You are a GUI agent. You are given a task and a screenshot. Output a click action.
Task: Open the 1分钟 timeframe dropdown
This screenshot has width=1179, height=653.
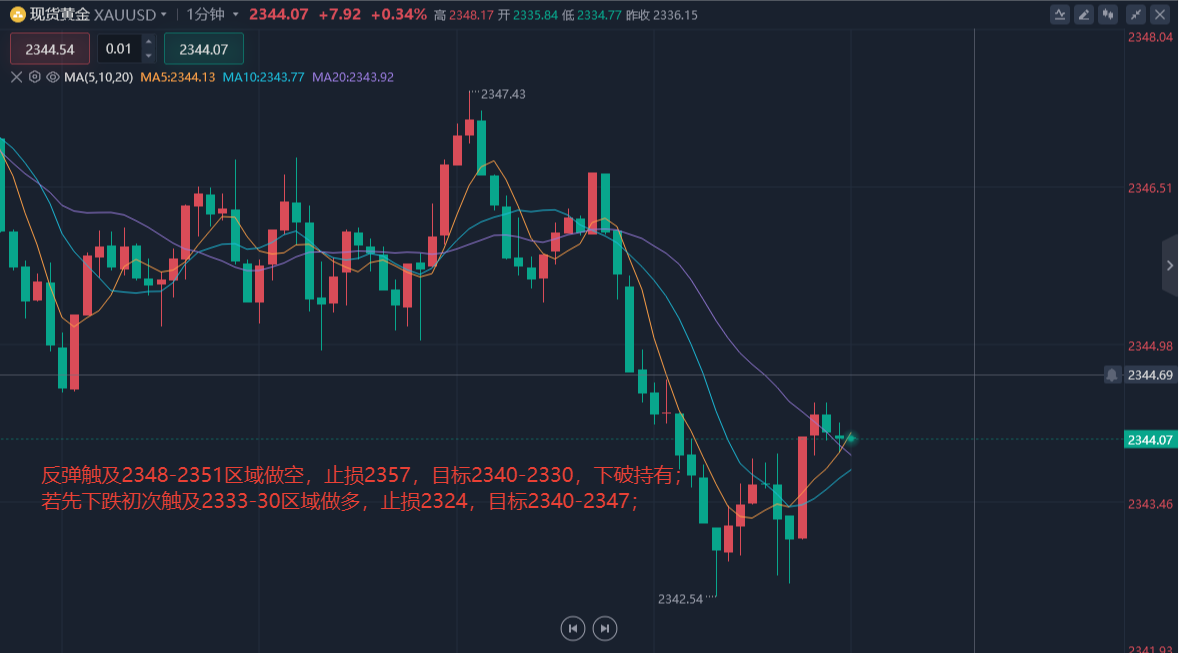click(x=236, y=14)
